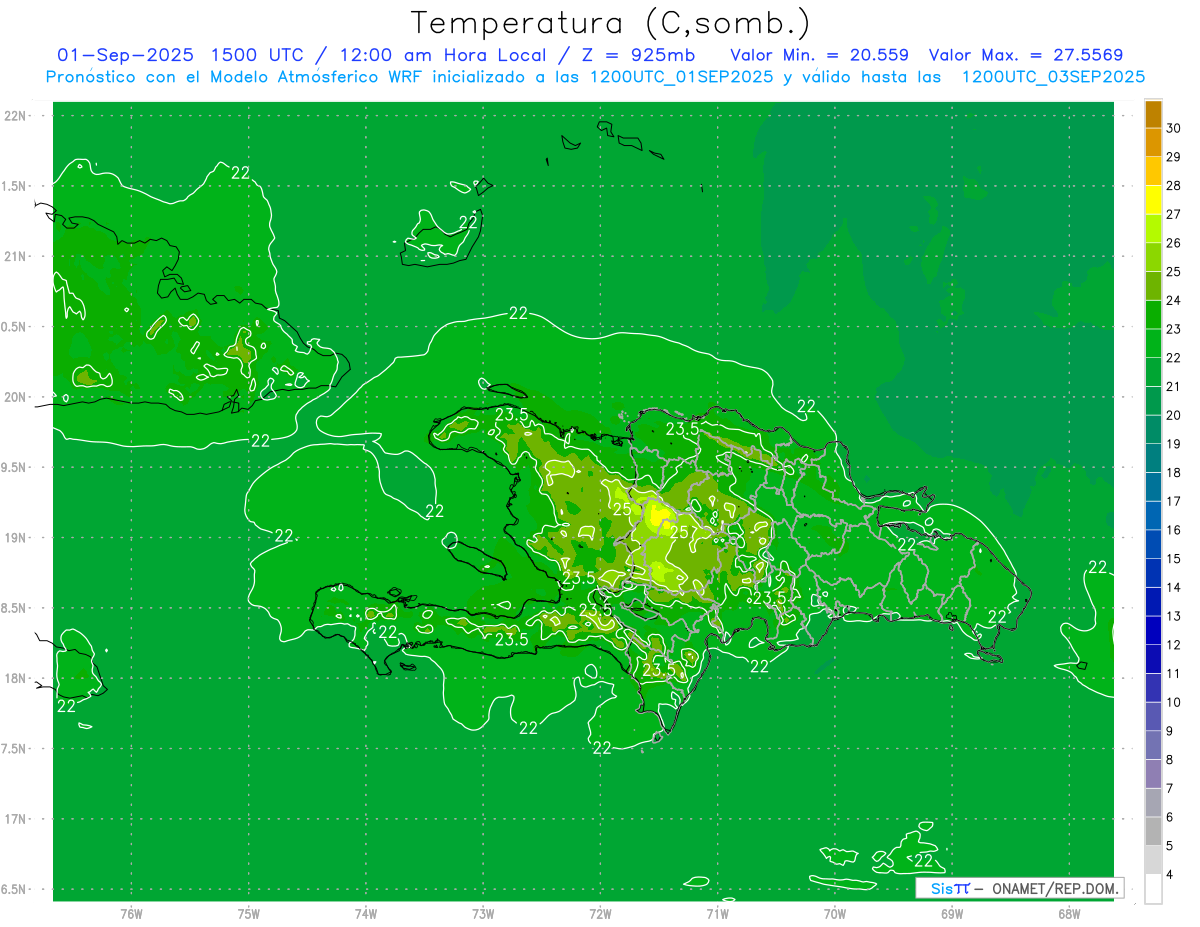Viewport: 1200px width, 927px height.
Task: Click the "74W" longitude axis label
Action: coord(366,914)
